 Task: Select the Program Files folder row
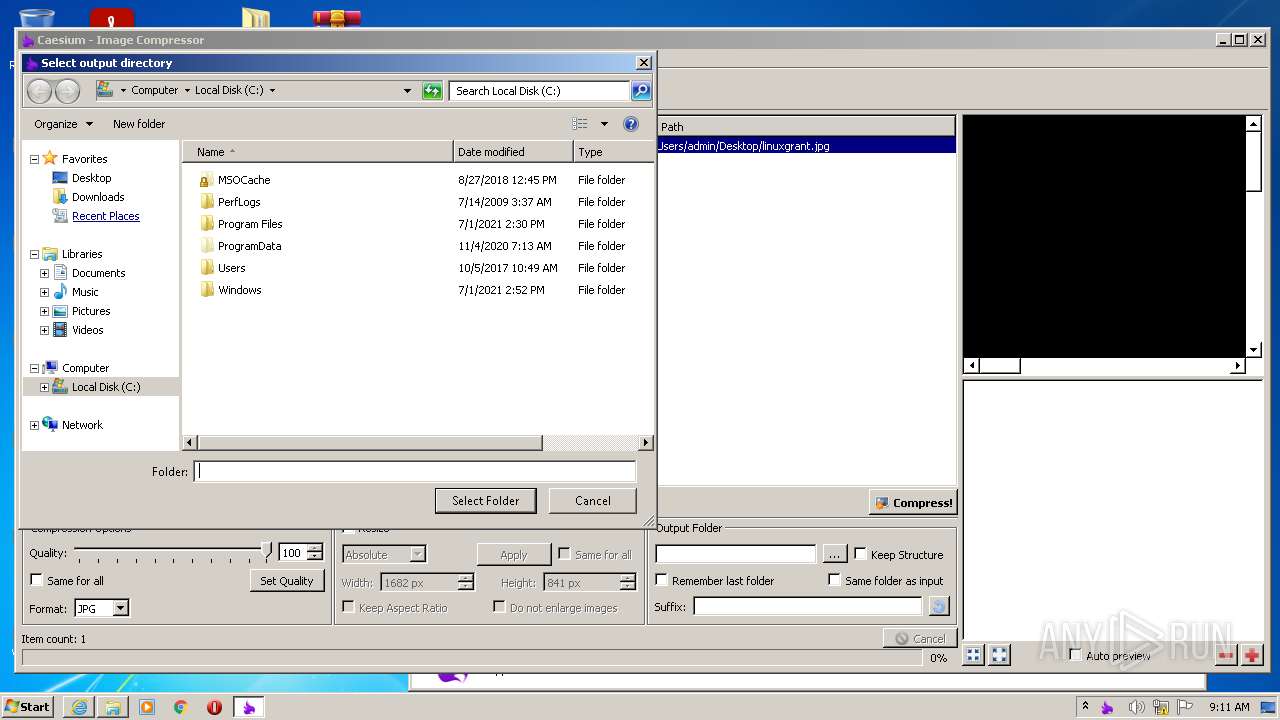click(x=417, y=224)
